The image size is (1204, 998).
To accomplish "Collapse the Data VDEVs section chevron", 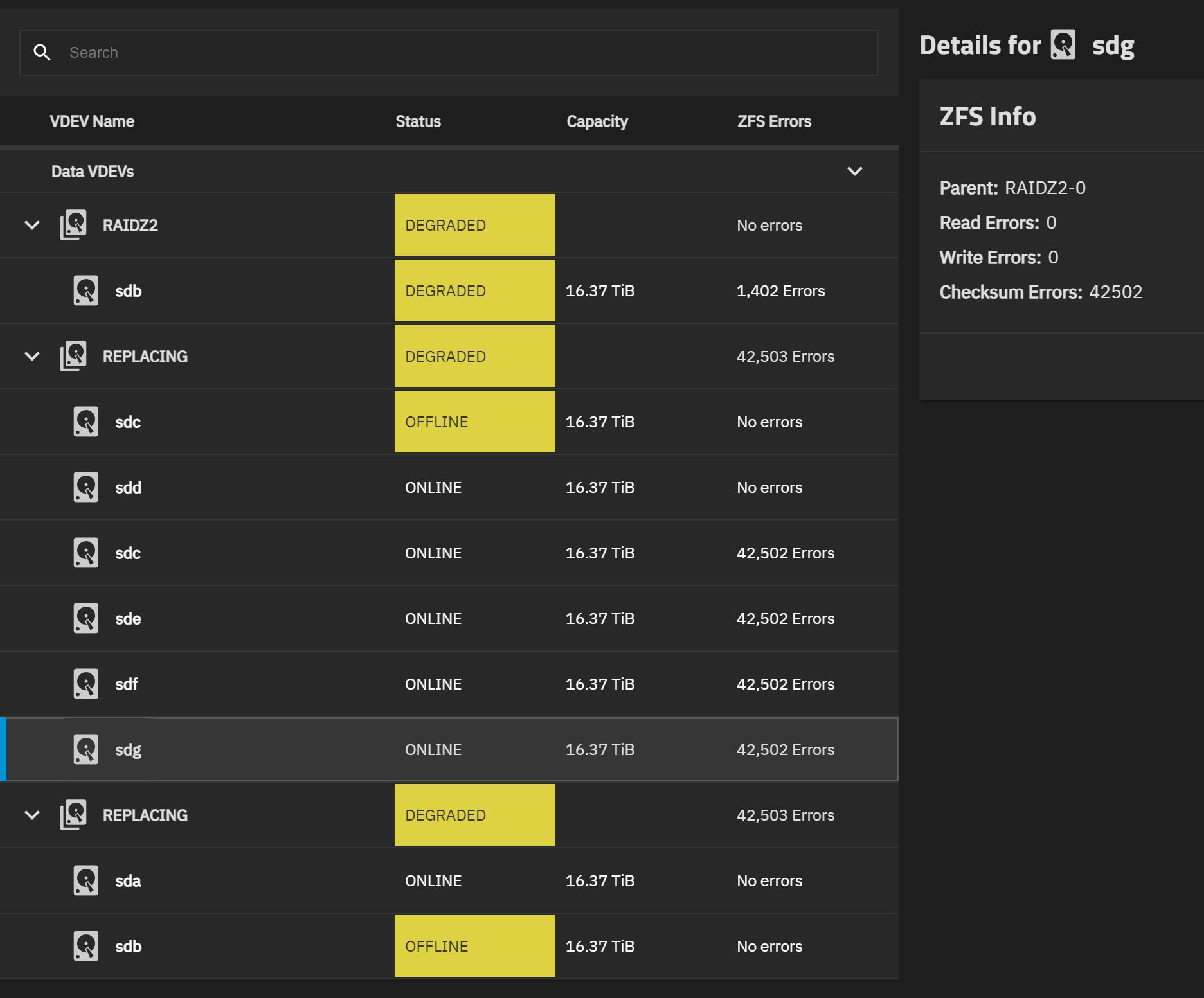I will pyautogui.click(x=854, y=171).
